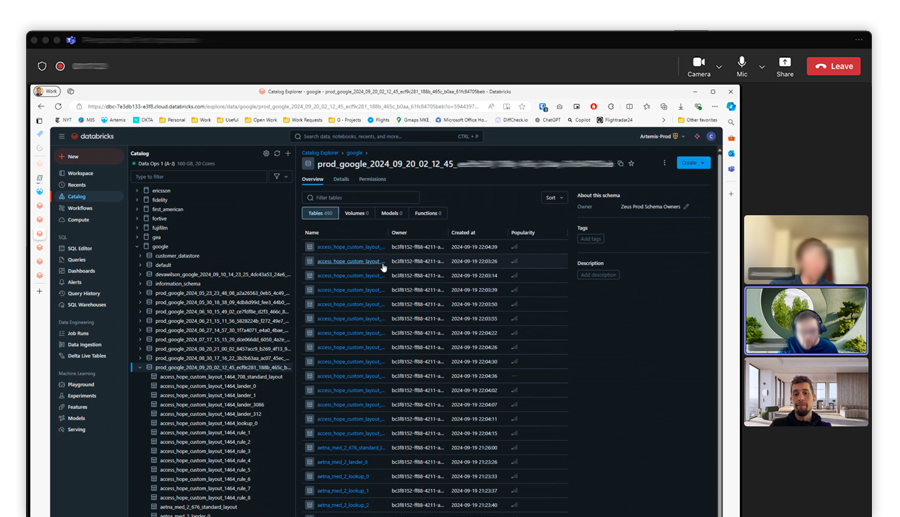Open Job Runs under Data Engineering

click(78, 333)
